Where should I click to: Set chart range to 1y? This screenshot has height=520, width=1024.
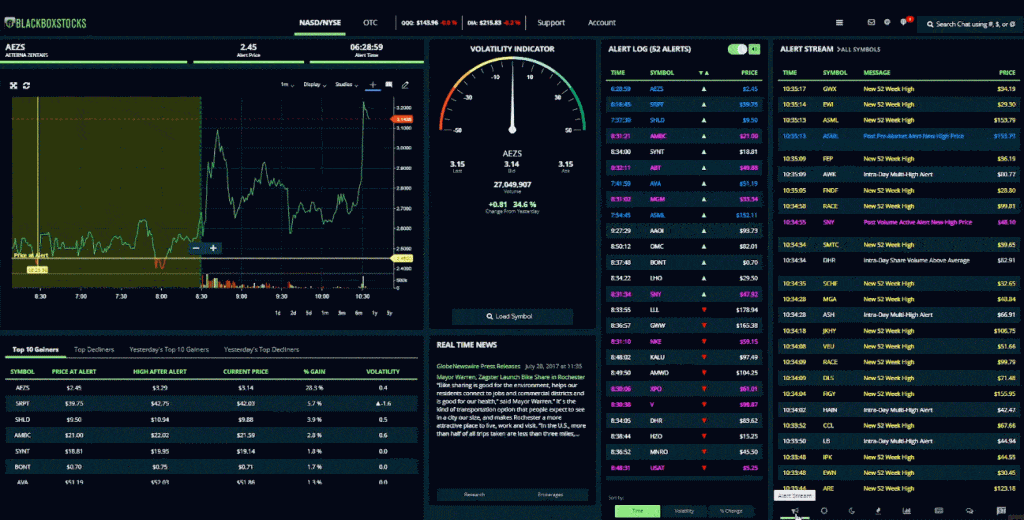(x=374, y=313)
